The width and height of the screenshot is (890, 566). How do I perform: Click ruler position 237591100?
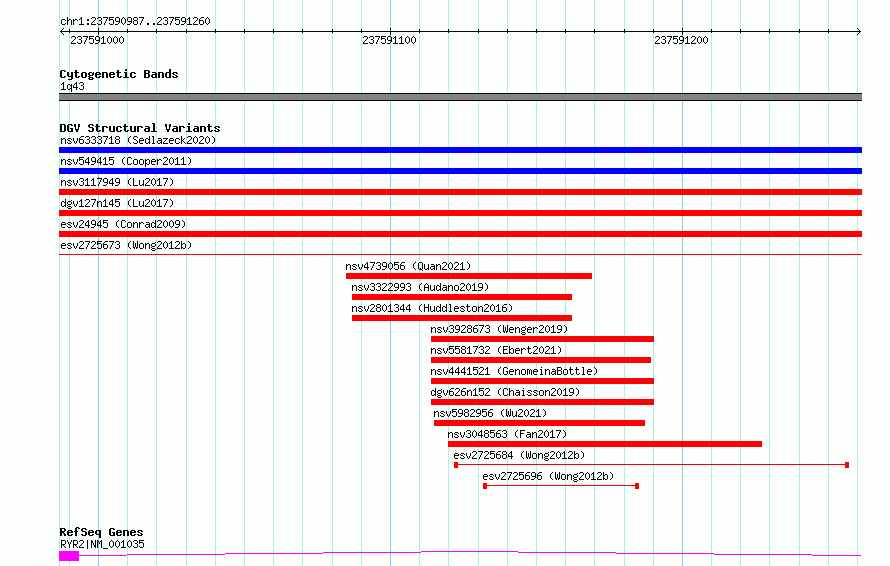(389, 40)
